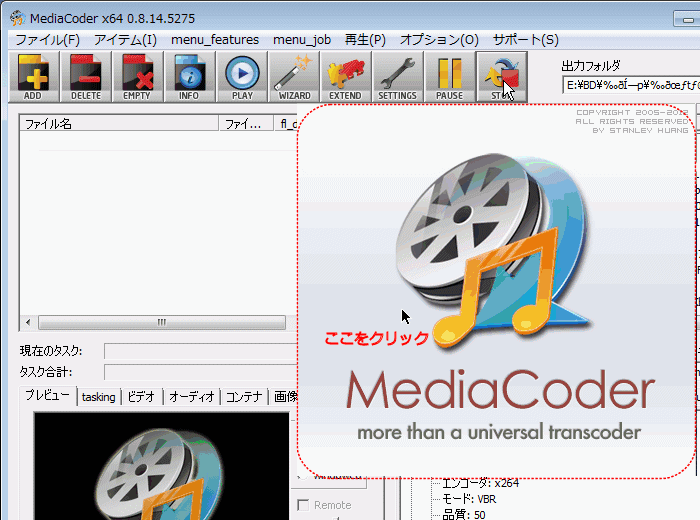This screenshot has height=520, width=700.
Task: Click the PAUSE toolbar icon
Action: (450, 77)
